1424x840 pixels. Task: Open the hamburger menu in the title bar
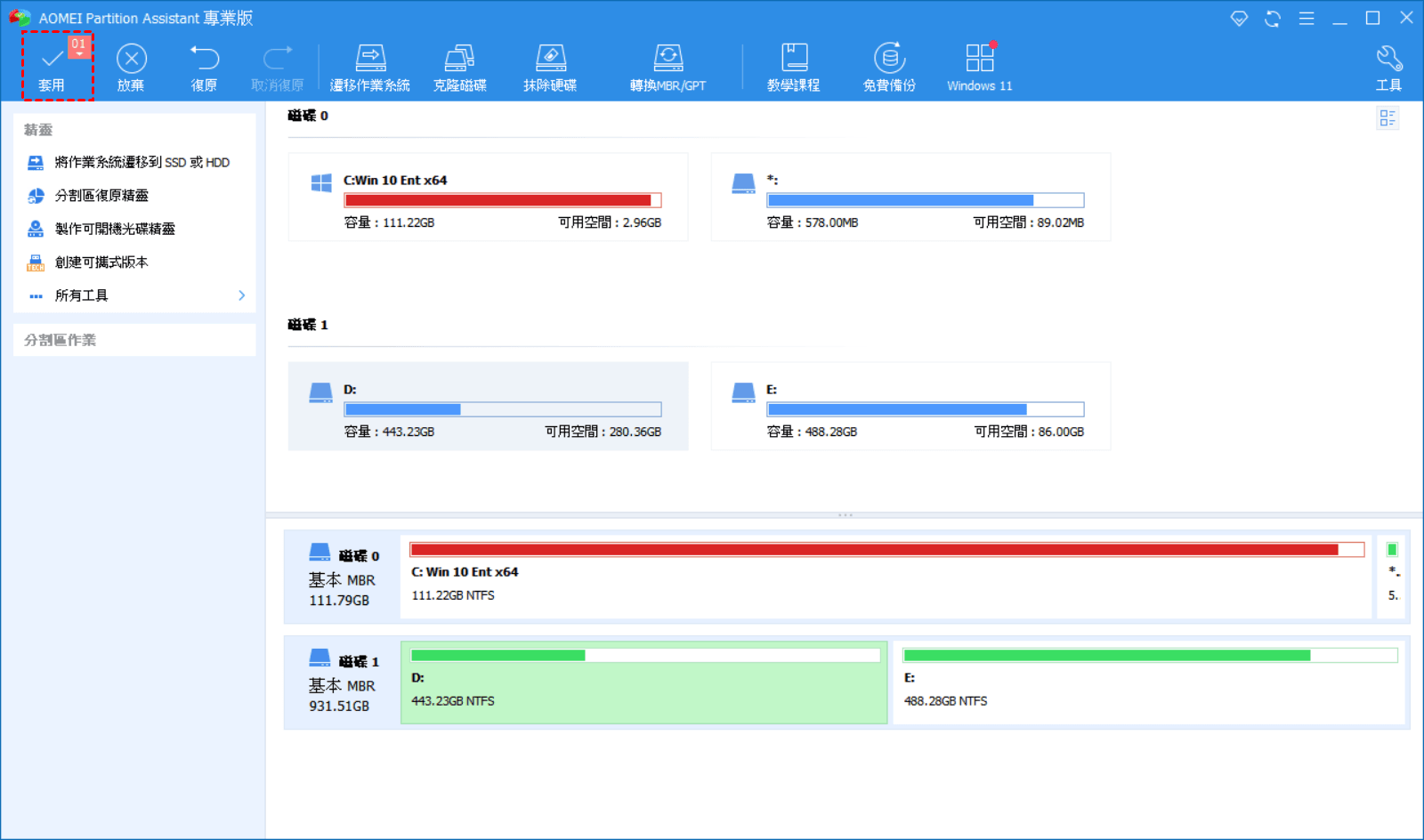point(1307,18)
